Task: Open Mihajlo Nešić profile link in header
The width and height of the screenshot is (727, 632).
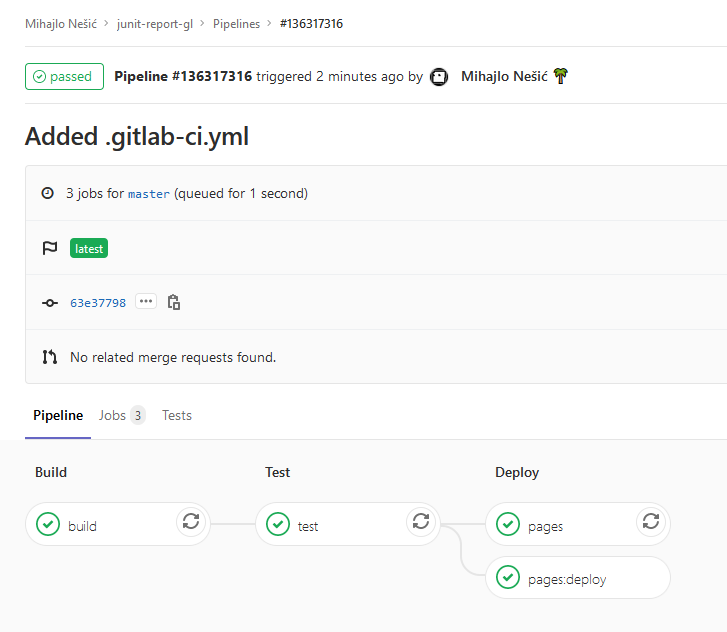Action: 504,77
